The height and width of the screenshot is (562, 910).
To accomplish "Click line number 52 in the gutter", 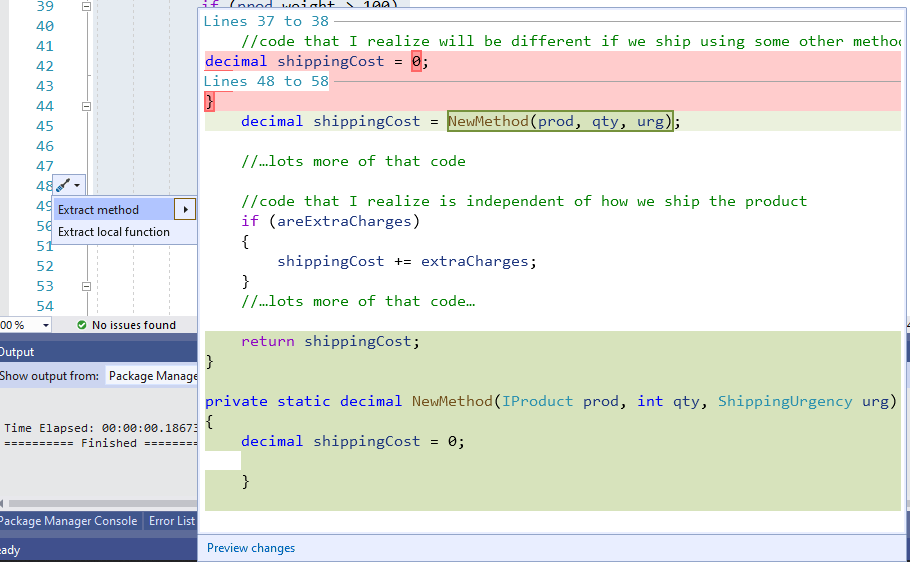I will [x=45, y=266].
